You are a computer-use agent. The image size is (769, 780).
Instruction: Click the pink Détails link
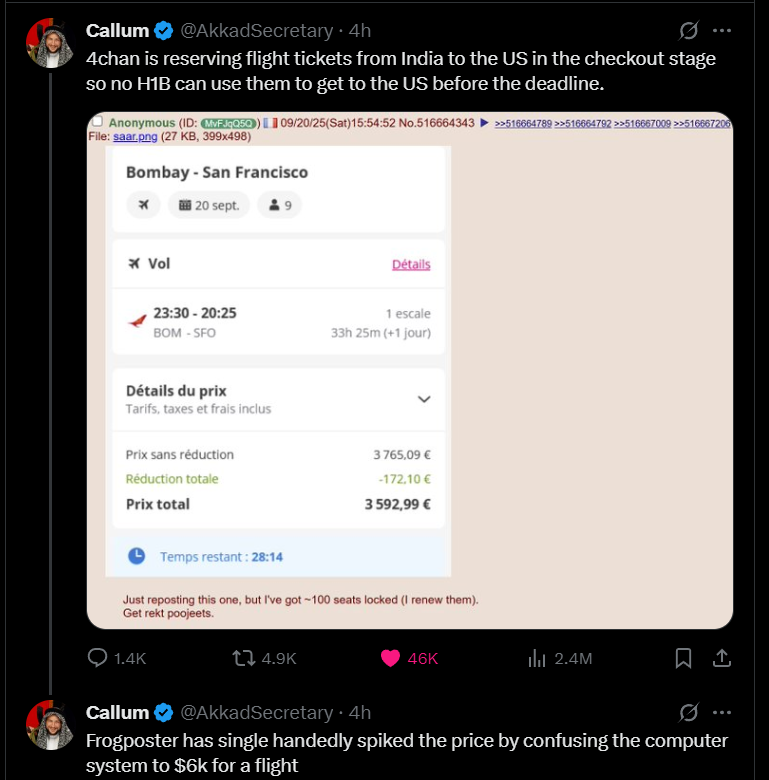[411, 264]
